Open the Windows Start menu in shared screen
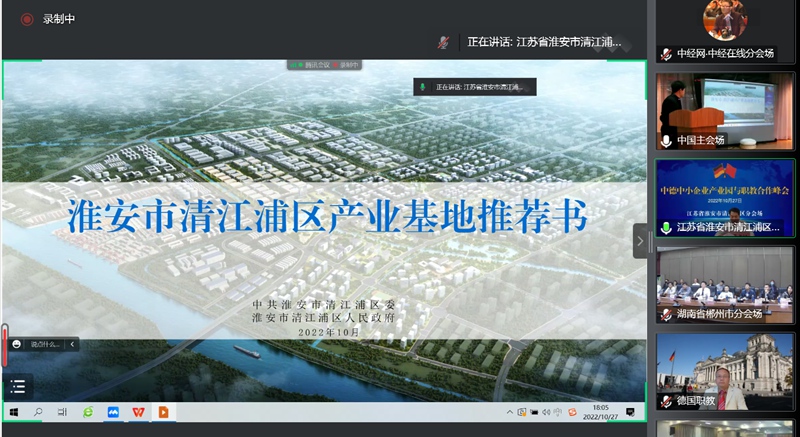This screenshot has width=800, height=437. pyautogui.click(x=14, y=412)
